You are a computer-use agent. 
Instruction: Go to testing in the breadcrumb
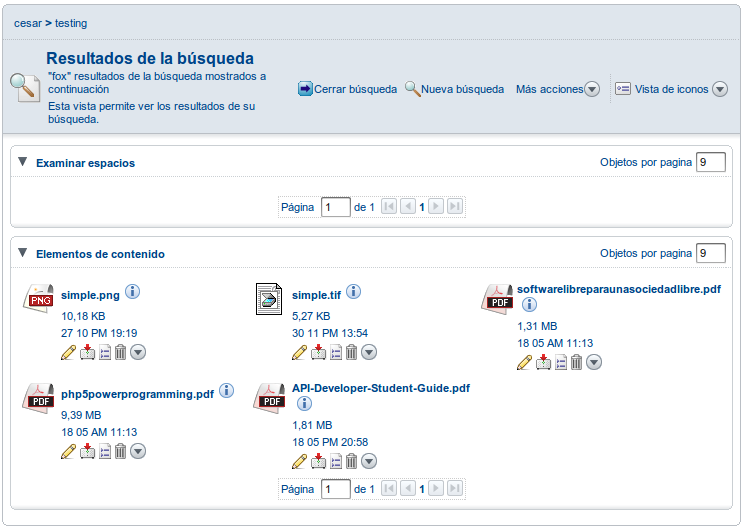click(71, 23)
